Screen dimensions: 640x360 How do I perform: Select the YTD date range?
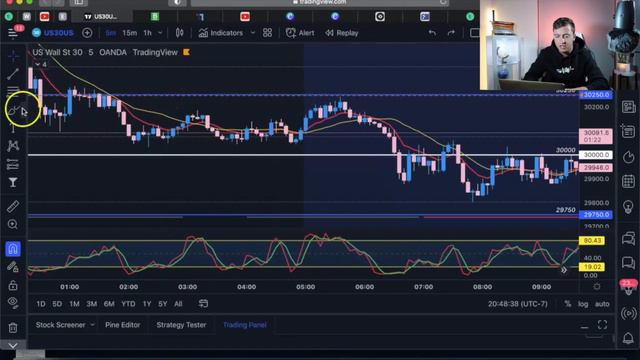[x=128, y=304]
